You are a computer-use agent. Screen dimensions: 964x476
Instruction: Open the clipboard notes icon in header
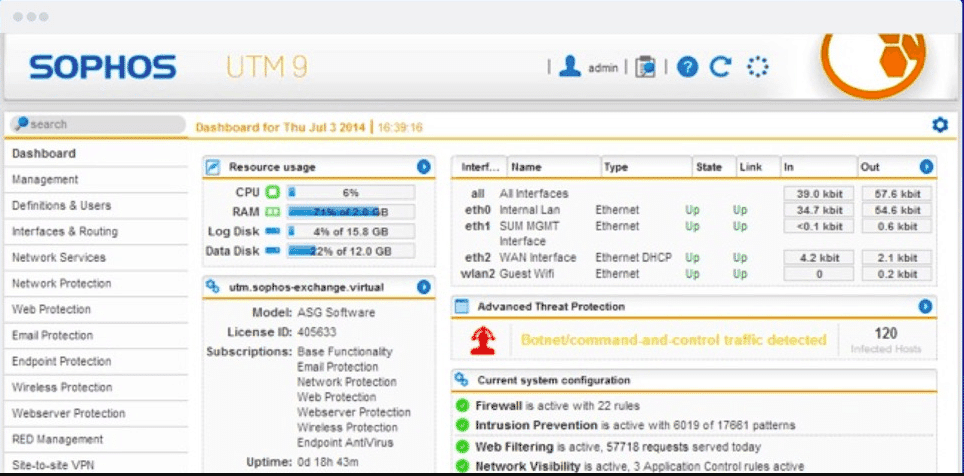645,66
